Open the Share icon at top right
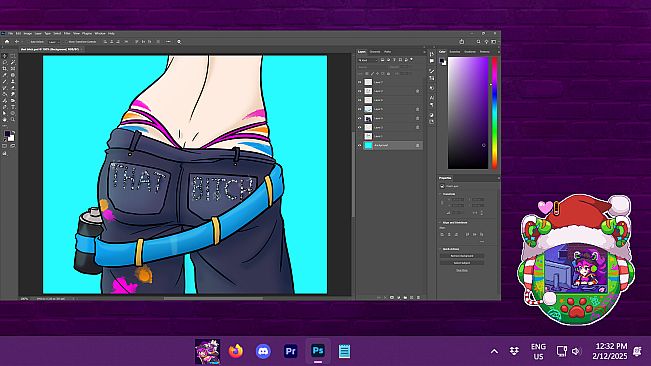The height and width of the screenshot is (366, 651). click(x=462, y=41)
